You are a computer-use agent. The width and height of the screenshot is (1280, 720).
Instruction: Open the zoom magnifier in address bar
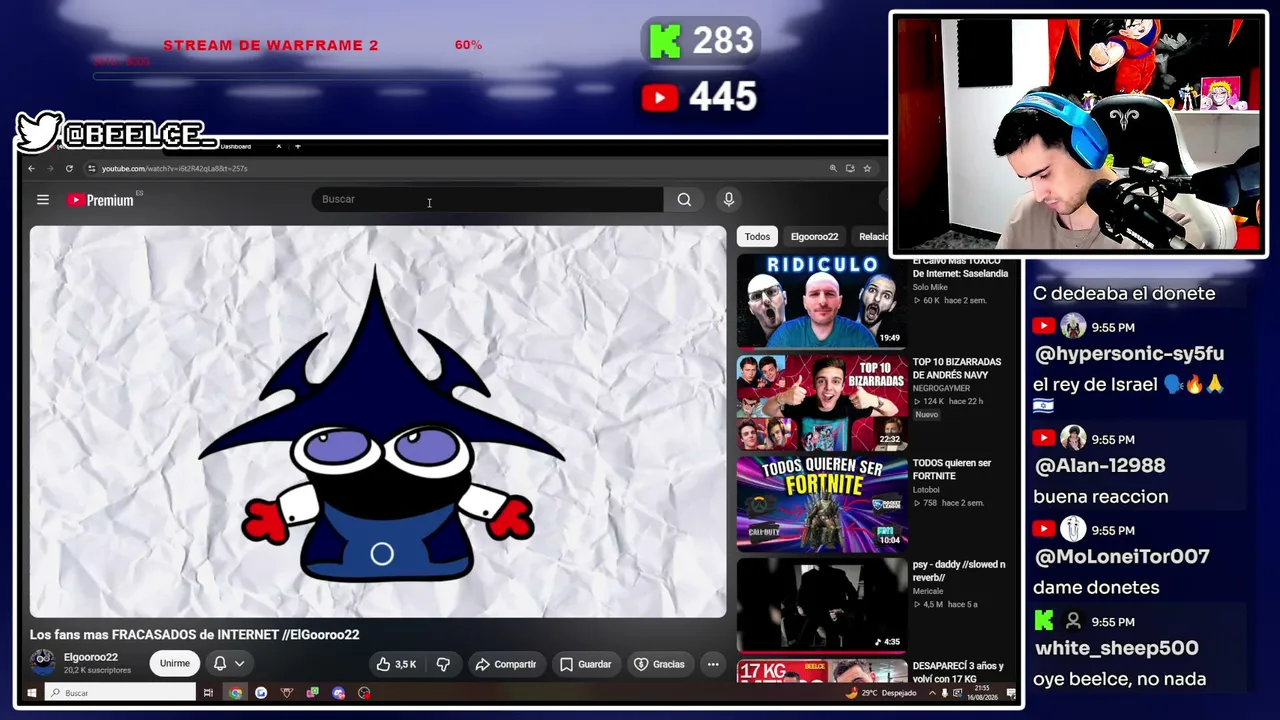pos(833,168)
